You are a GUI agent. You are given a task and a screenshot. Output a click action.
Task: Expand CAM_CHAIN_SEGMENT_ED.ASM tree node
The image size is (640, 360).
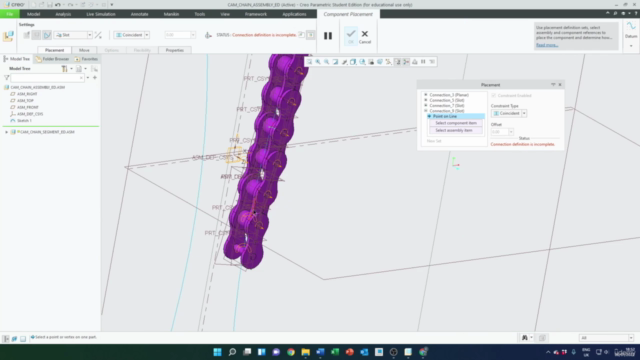7,132
